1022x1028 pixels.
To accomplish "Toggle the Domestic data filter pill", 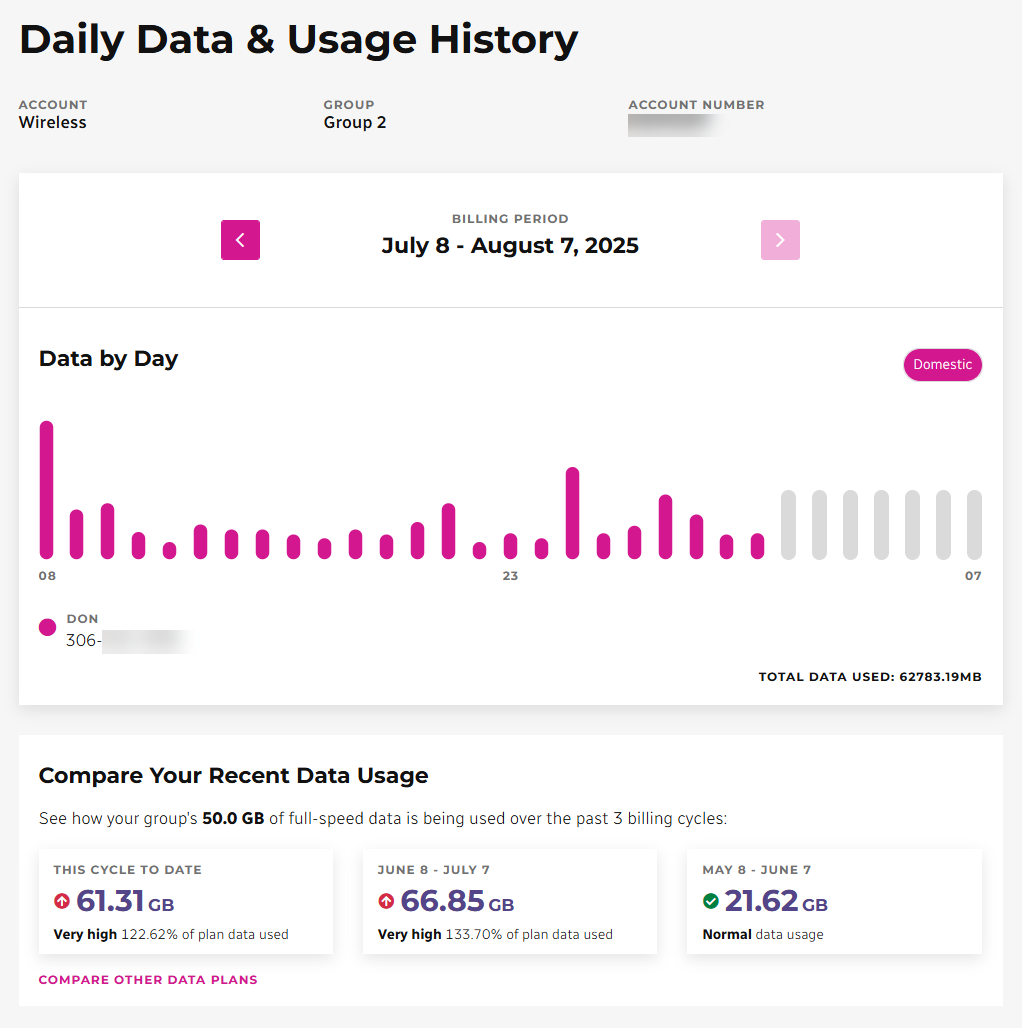I will (x=942, y=365).
